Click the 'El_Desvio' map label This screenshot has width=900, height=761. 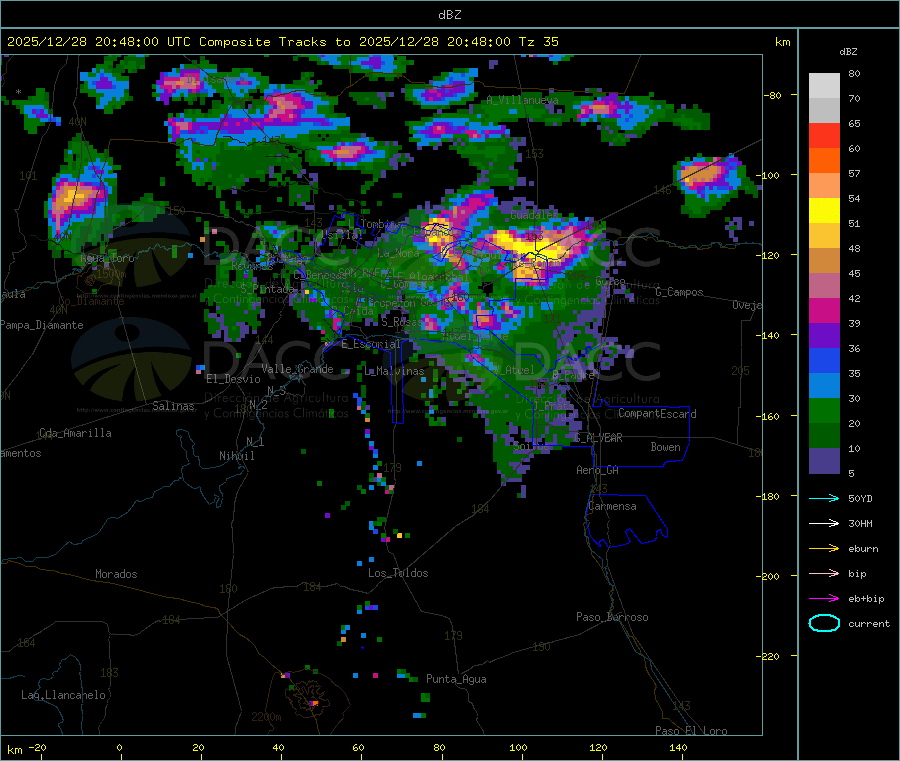pos(234,379)
